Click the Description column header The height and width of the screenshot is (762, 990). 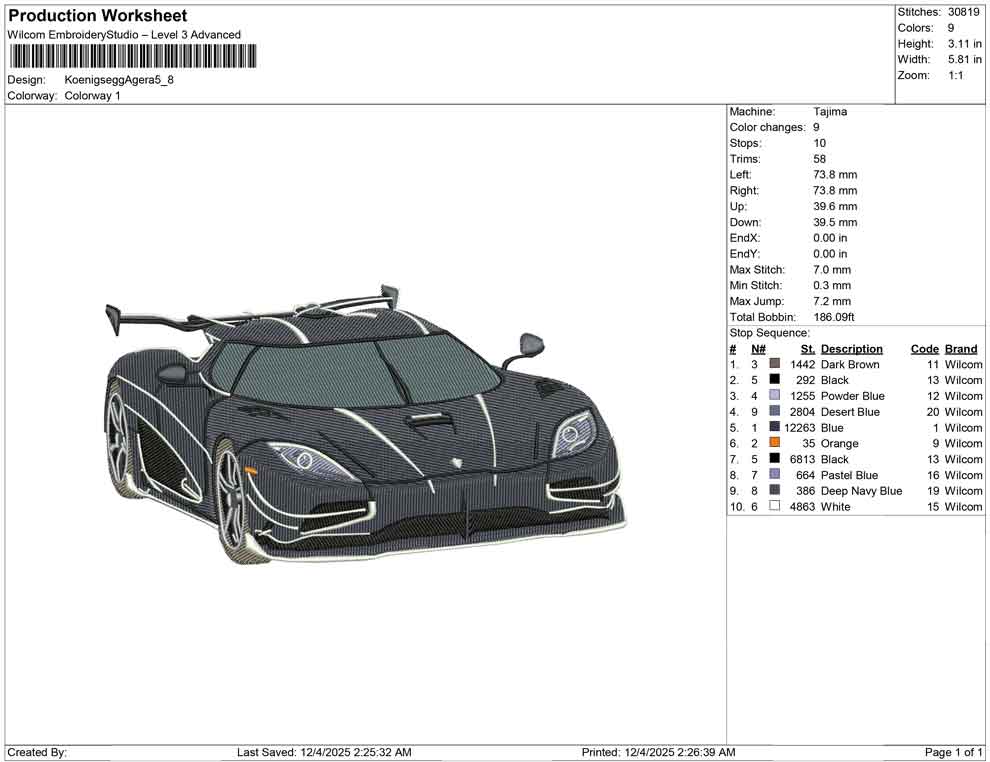[851, 348]
